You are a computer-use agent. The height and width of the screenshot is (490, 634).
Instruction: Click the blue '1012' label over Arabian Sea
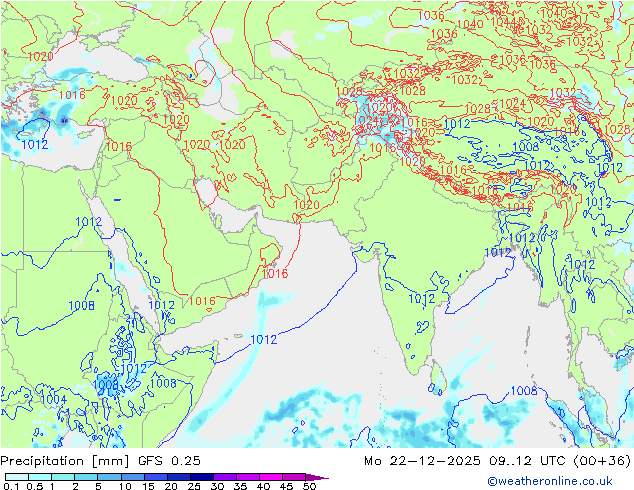tap(264, 340)
